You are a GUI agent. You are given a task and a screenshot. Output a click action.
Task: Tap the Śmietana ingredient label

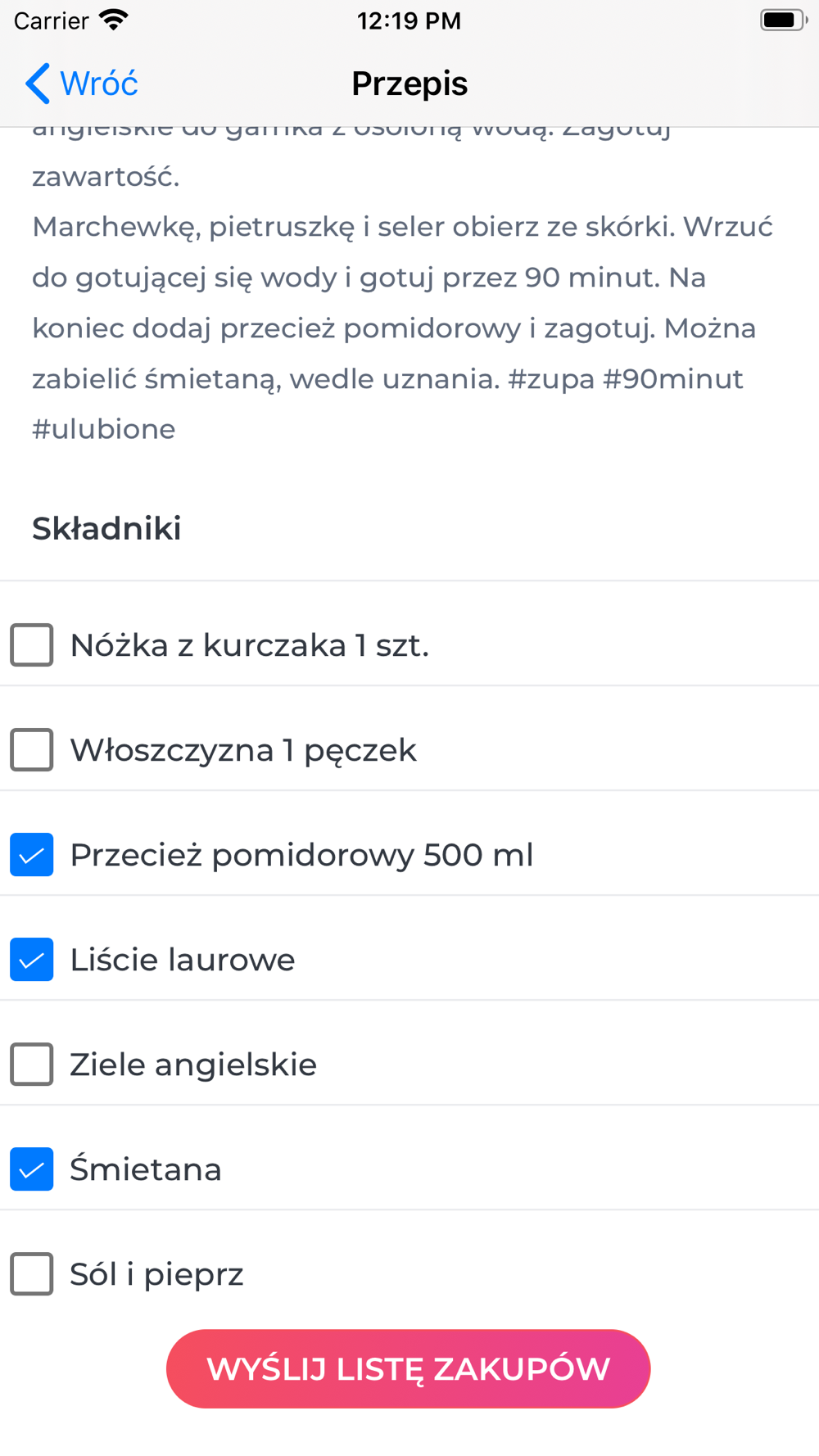pyautogui.click(x=146, y=1169)
